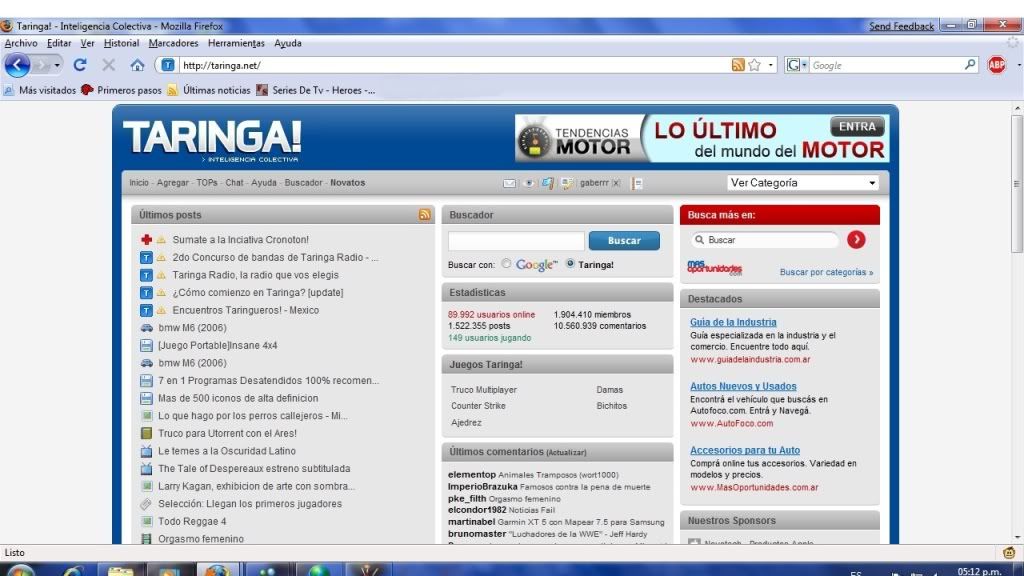Open Series De Tv - Heroes bookmark

(x=316, y=90)
